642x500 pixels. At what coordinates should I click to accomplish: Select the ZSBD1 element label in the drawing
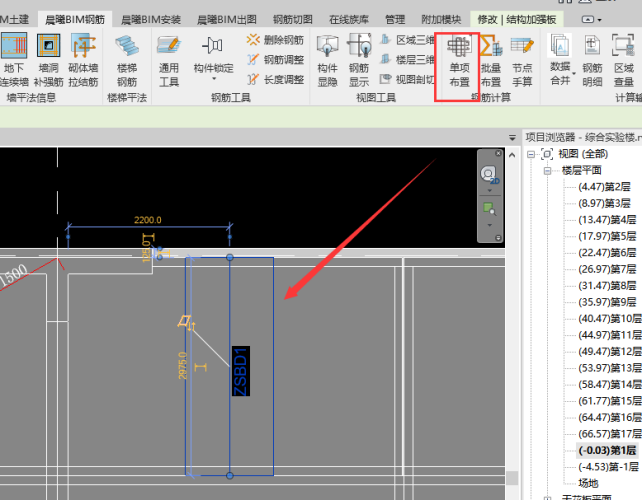(x=239, y=372)
